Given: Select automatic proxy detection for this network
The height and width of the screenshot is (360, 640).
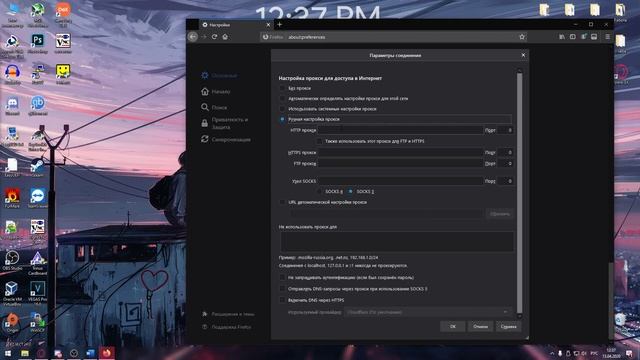Looking at the screenshot, I should click(282, 98).
